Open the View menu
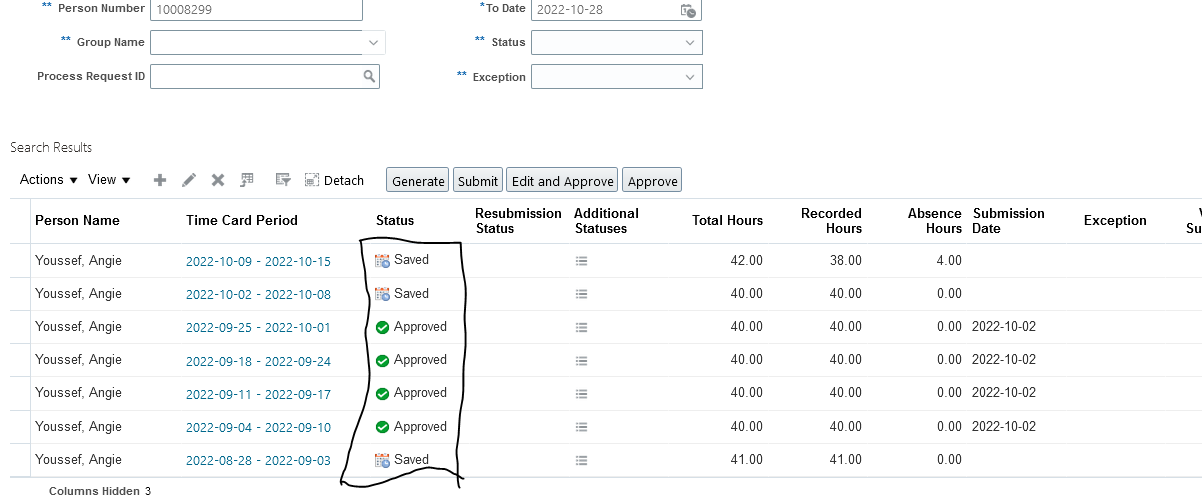 [109, 180]
